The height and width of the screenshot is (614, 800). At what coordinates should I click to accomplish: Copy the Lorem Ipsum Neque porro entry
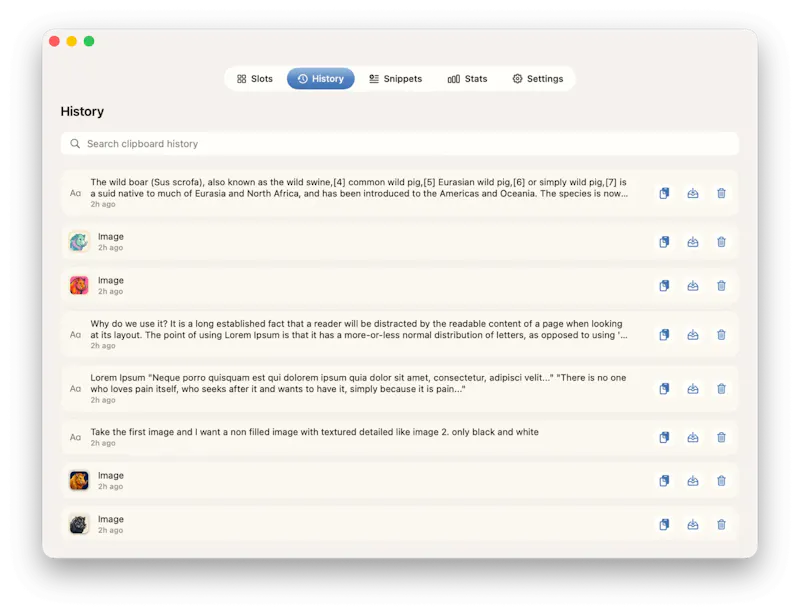click(664, 389)
